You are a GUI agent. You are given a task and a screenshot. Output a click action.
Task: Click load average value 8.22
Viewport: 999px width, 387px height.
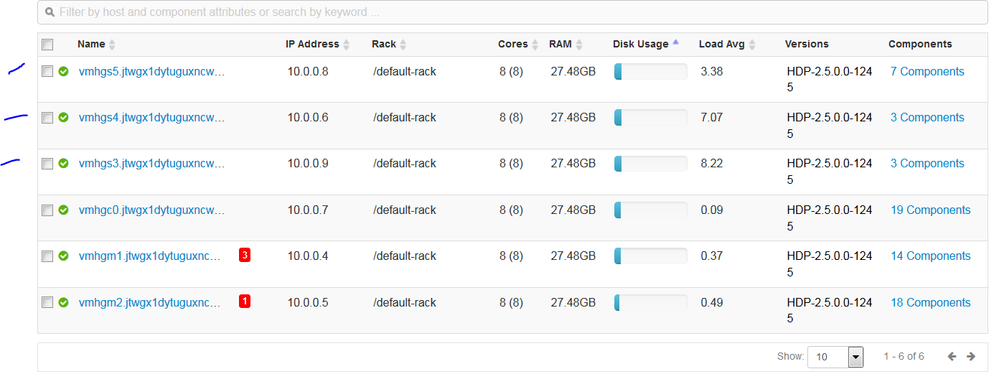712,163
